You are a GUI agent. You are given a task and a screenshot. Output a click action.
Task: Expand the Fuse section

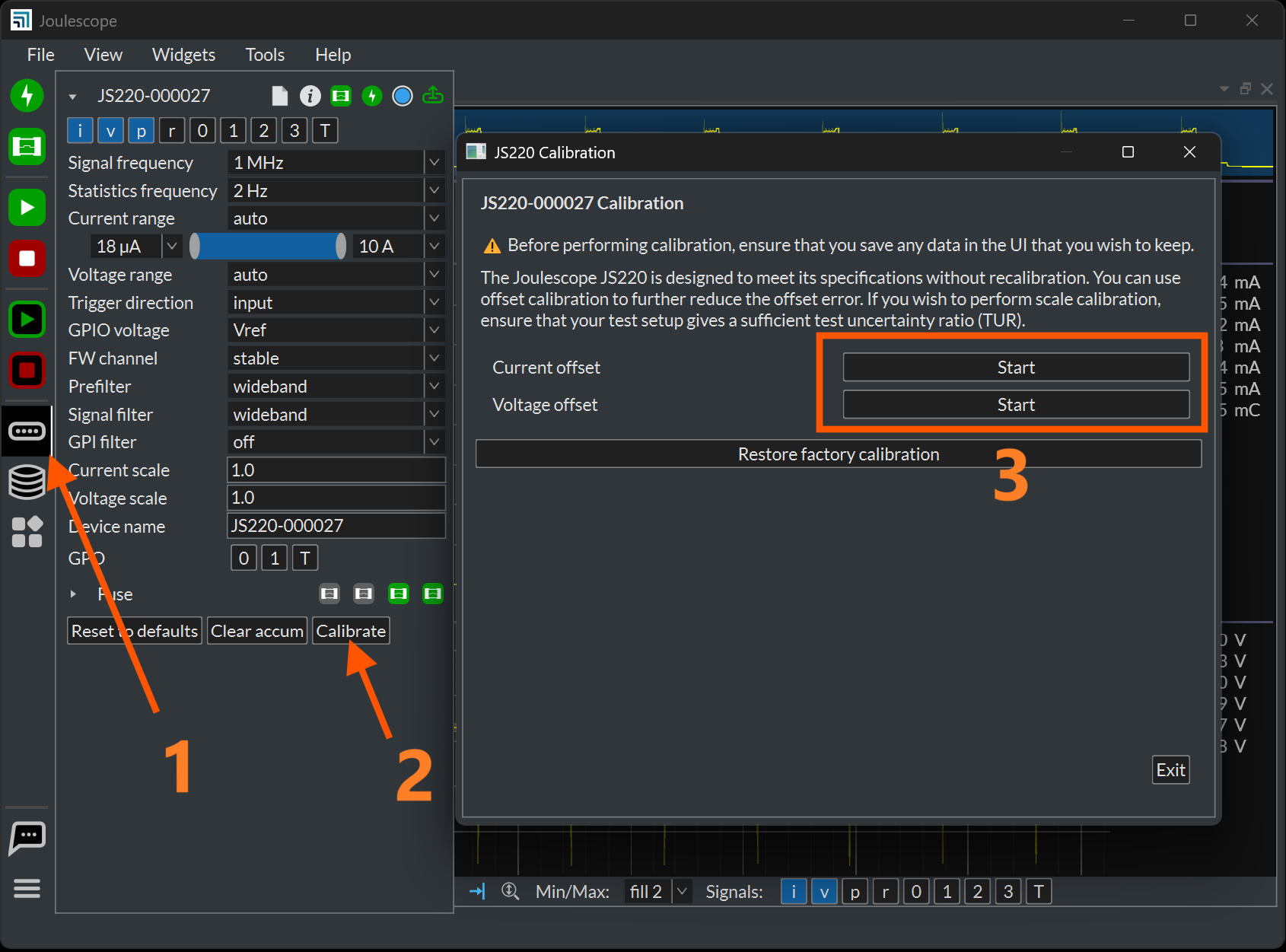pos(73,594)
